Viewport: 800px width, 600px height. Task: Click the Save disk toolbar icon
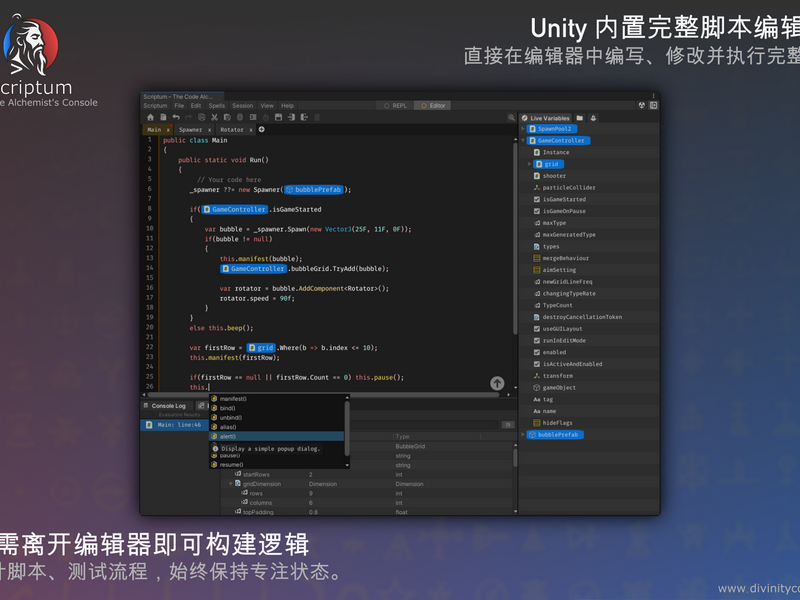pyautogui.click(x=279, y=117)
